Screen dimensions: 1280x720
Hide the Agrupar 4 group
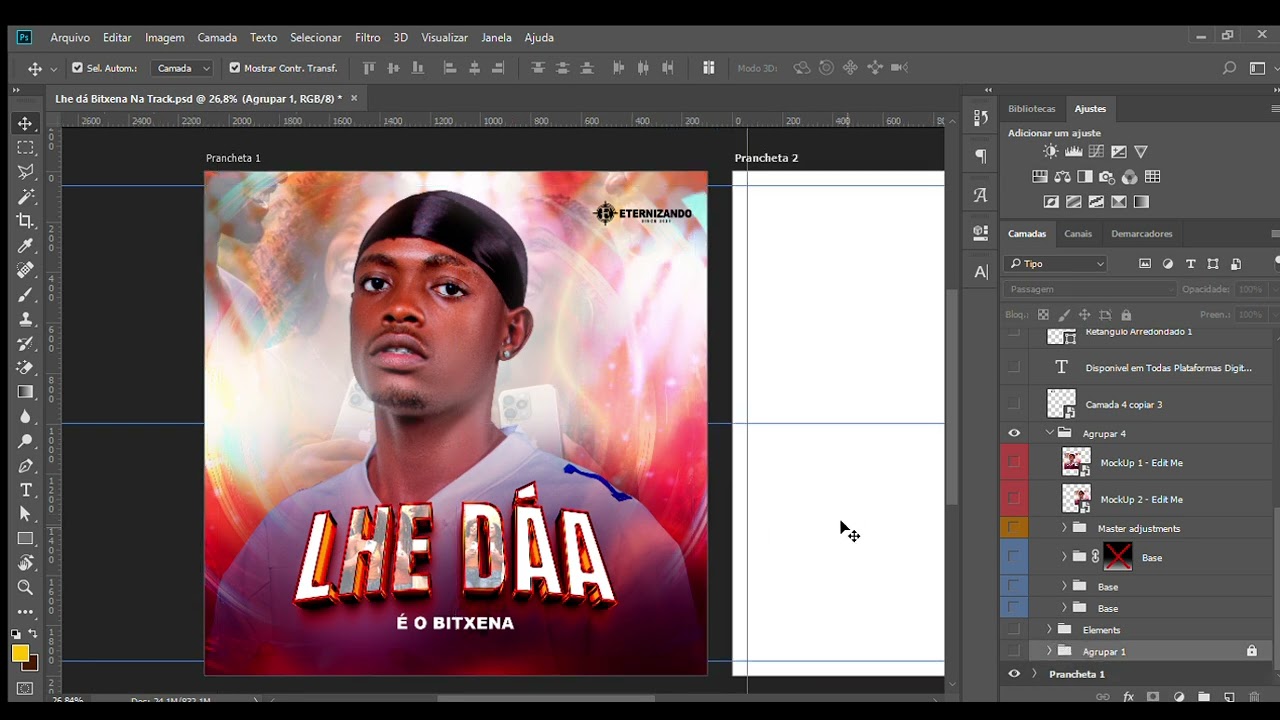[1014, 433]
